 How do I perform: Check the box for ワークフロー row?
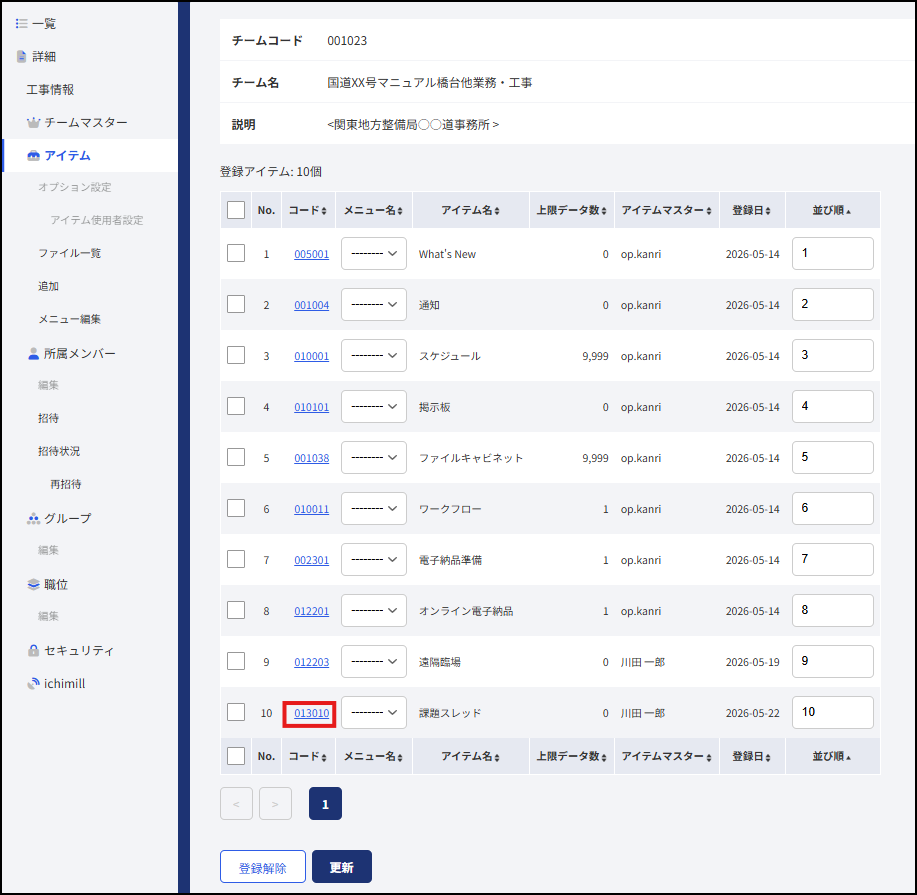coord(236,508)
